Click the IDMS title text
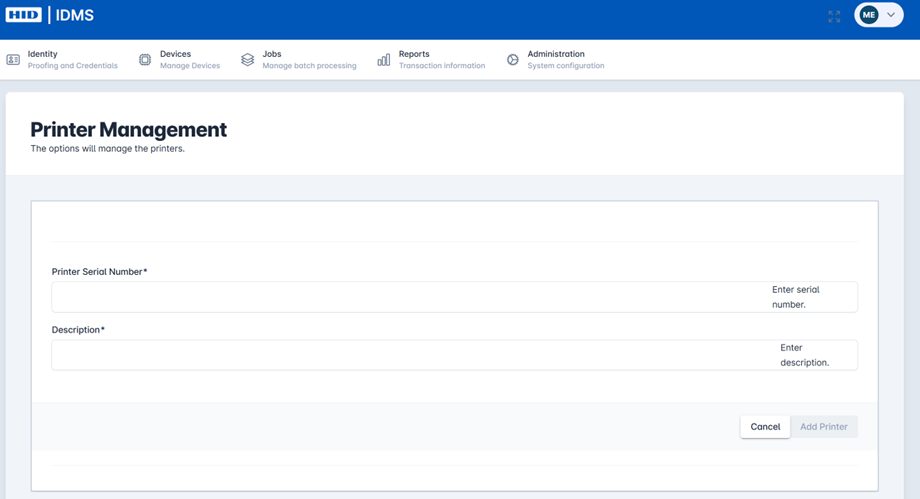Viewport: 920px width, 499px height. coord(75,15)
